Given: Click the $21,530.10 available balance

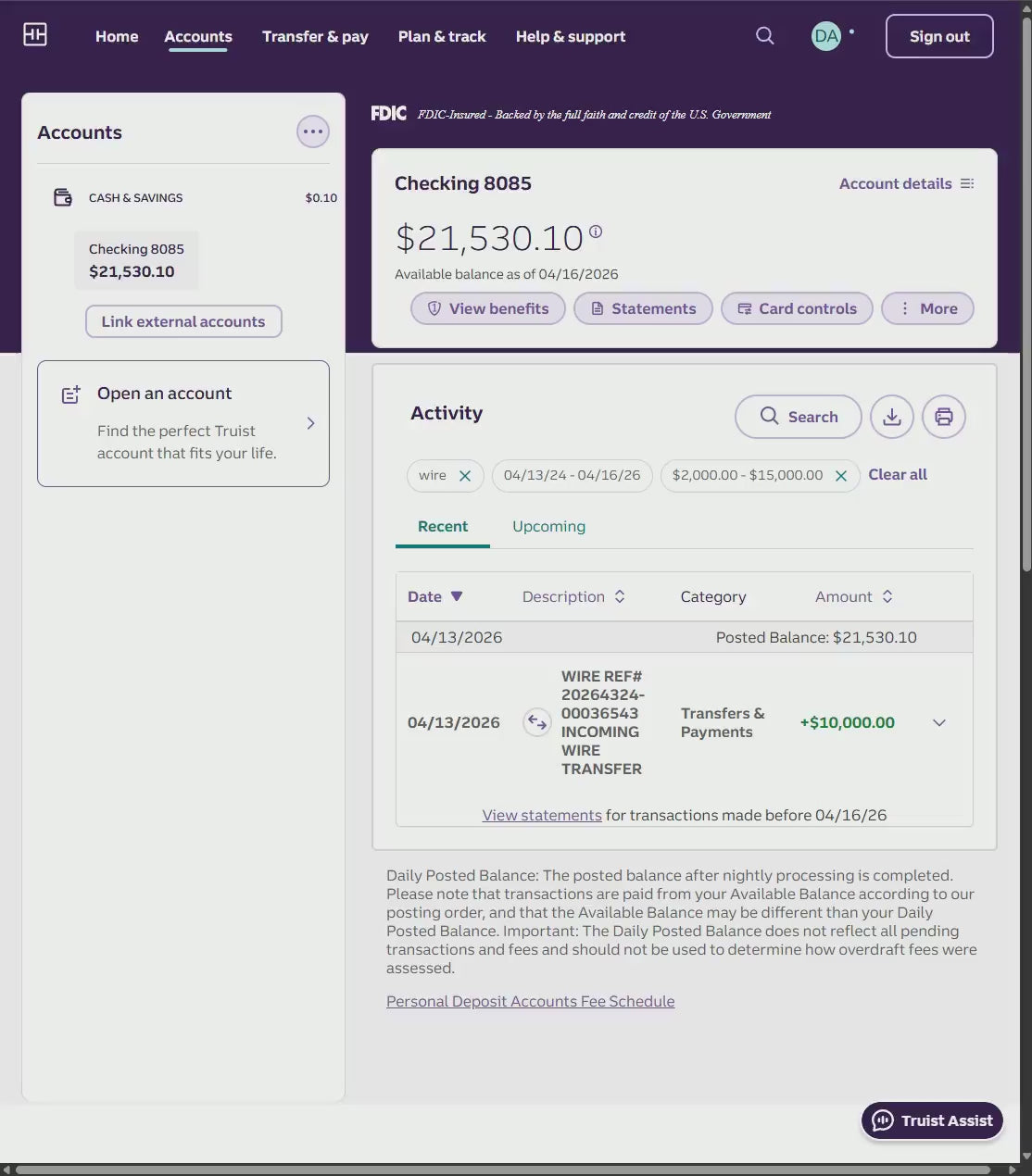Looking at the screenshot, I should coord(489,238).
